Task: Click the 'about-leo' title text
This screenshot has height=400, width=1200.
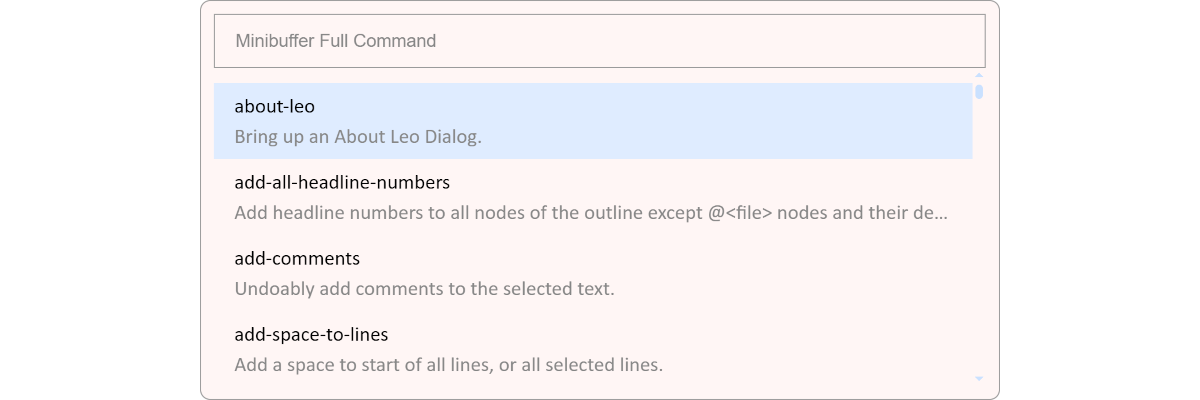Action: [x=275, y=106]
